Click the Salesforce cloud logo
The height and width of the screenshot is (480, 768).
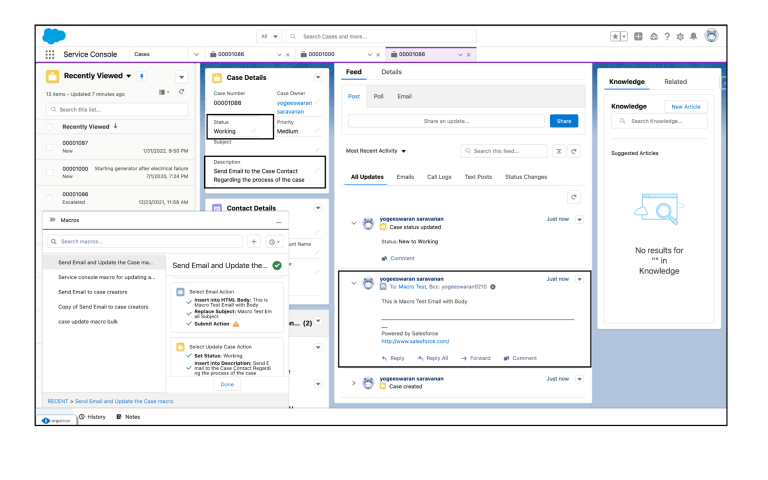[x=54, y=36]
